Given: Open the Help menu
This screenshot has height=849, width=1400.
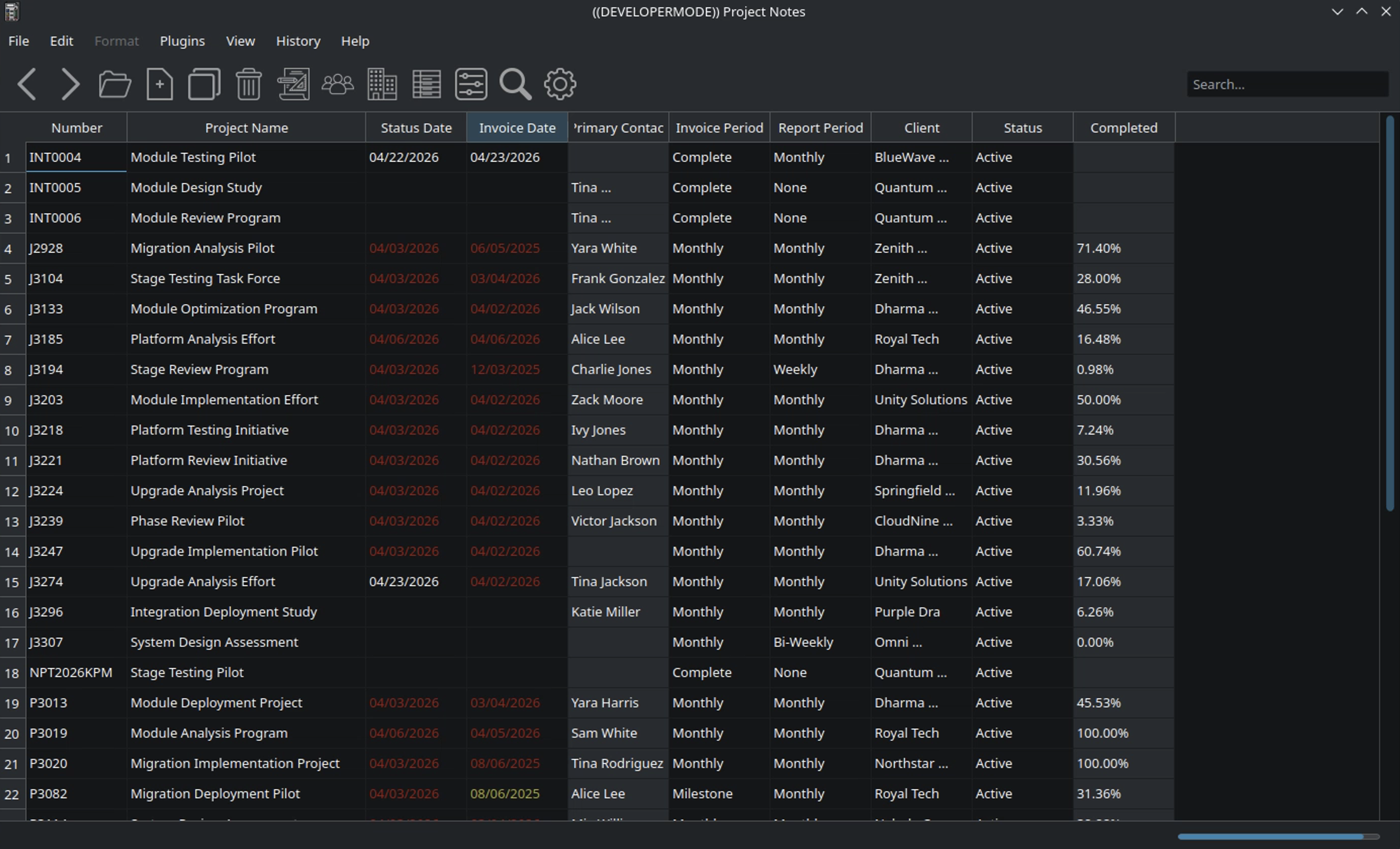Looking at the screenshot, I should (x=355, y=41).
